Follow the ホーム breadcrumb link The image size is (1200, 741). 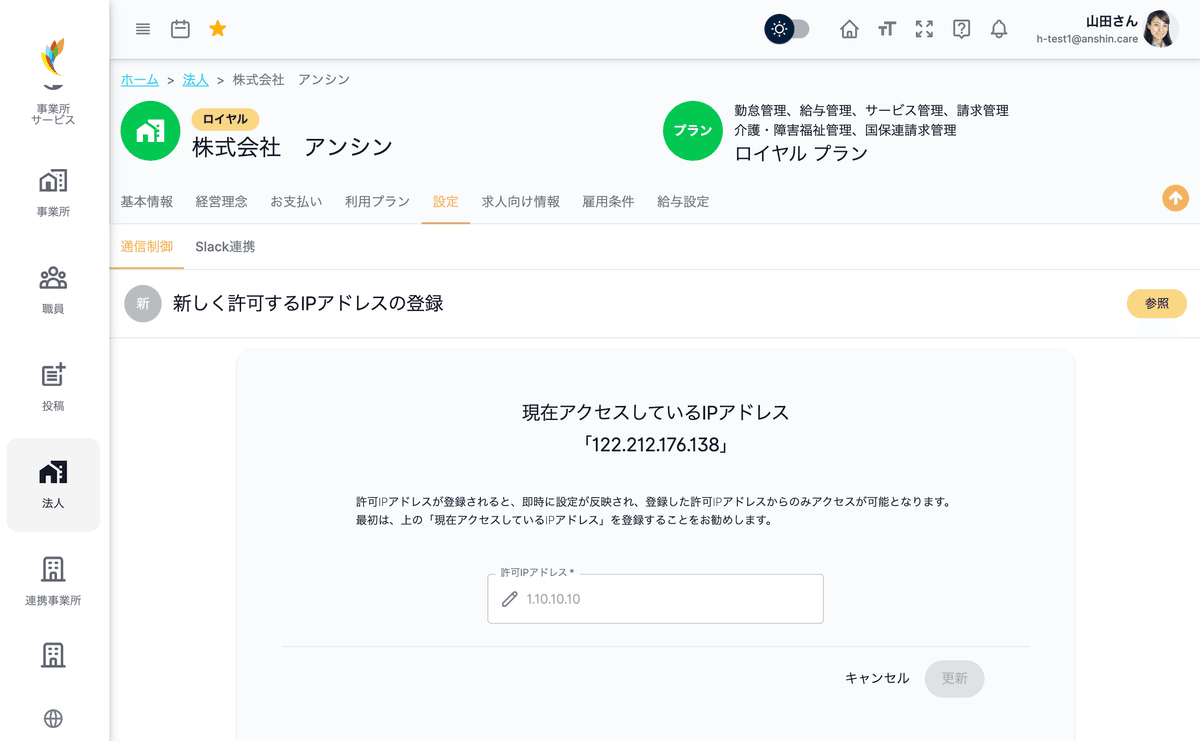pyautogui.click(x=139, y=79)
